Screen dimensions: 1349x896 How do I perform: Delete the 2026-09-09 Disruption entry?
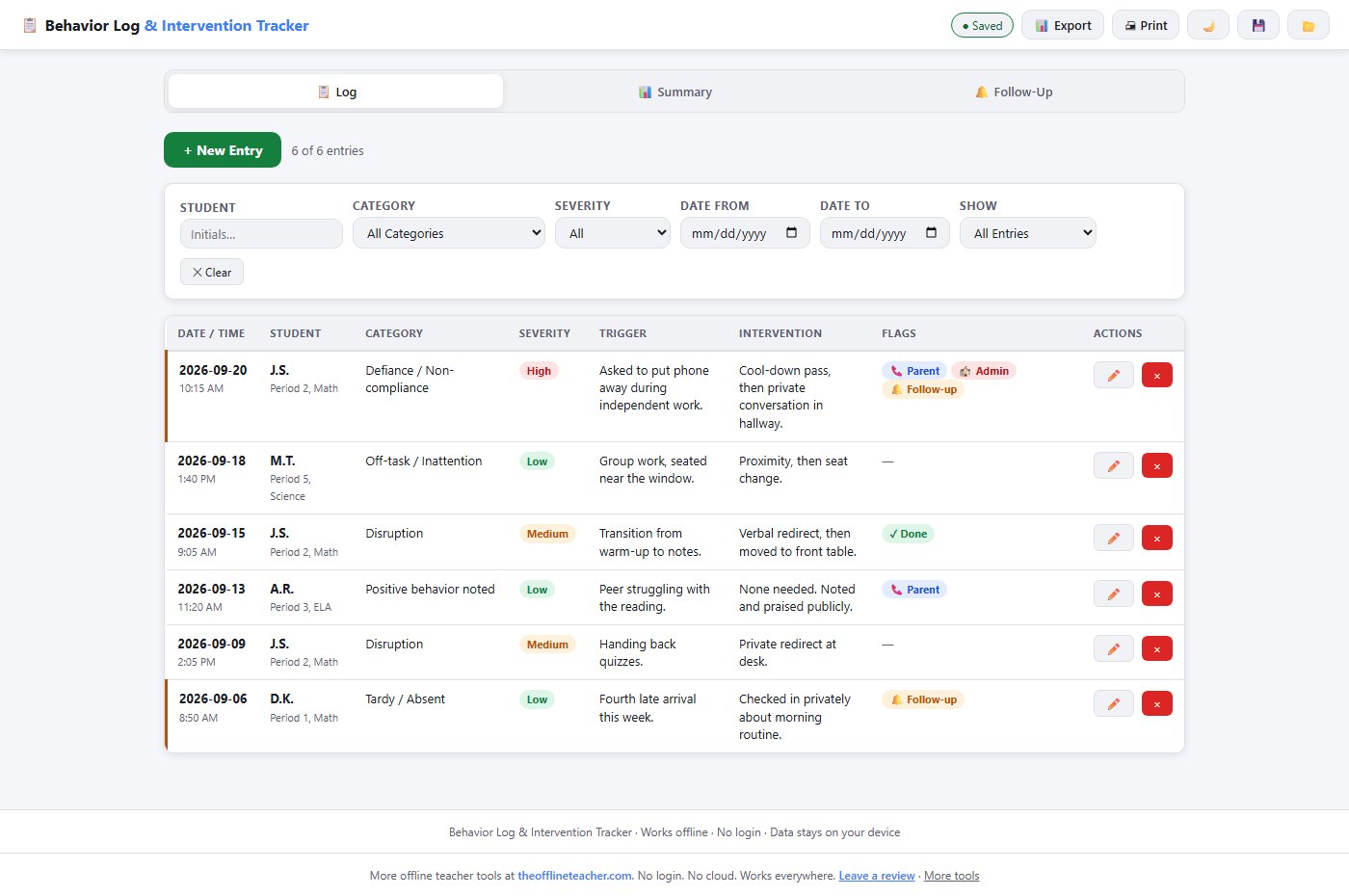[1157, 648]
